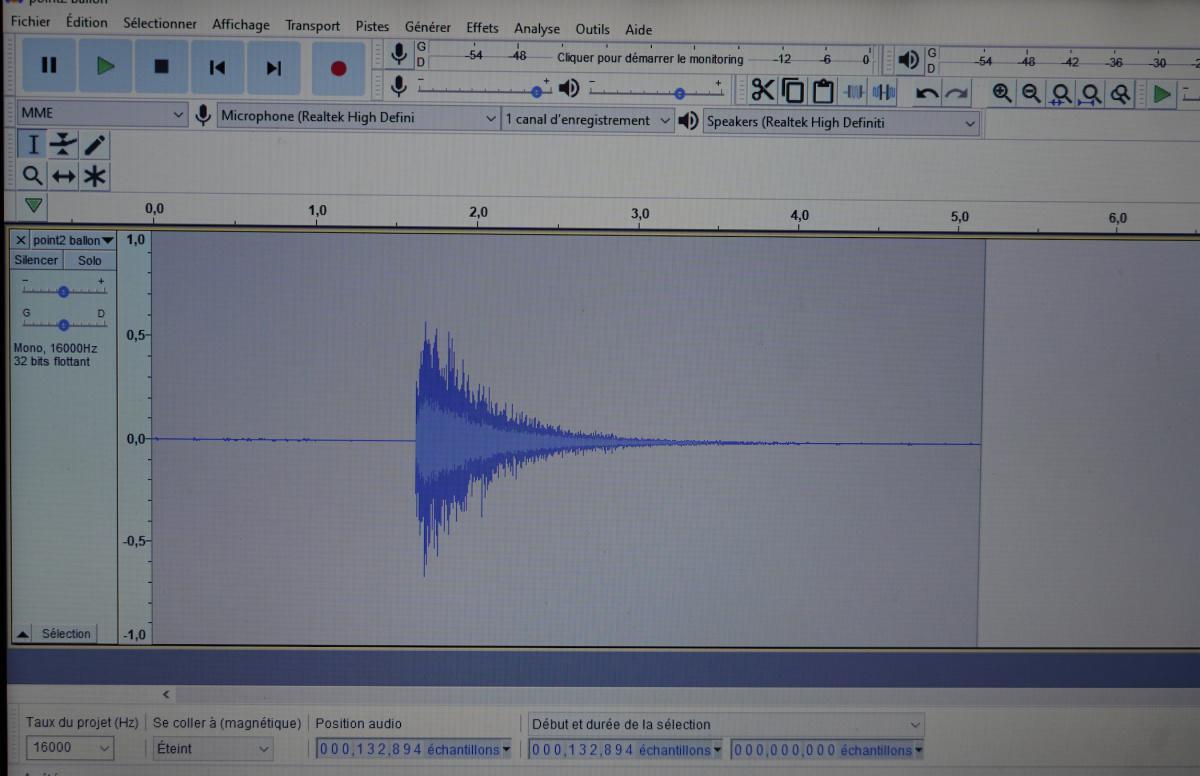Click the Sélection button under track
1200x776 pixels.
point(66,634)
